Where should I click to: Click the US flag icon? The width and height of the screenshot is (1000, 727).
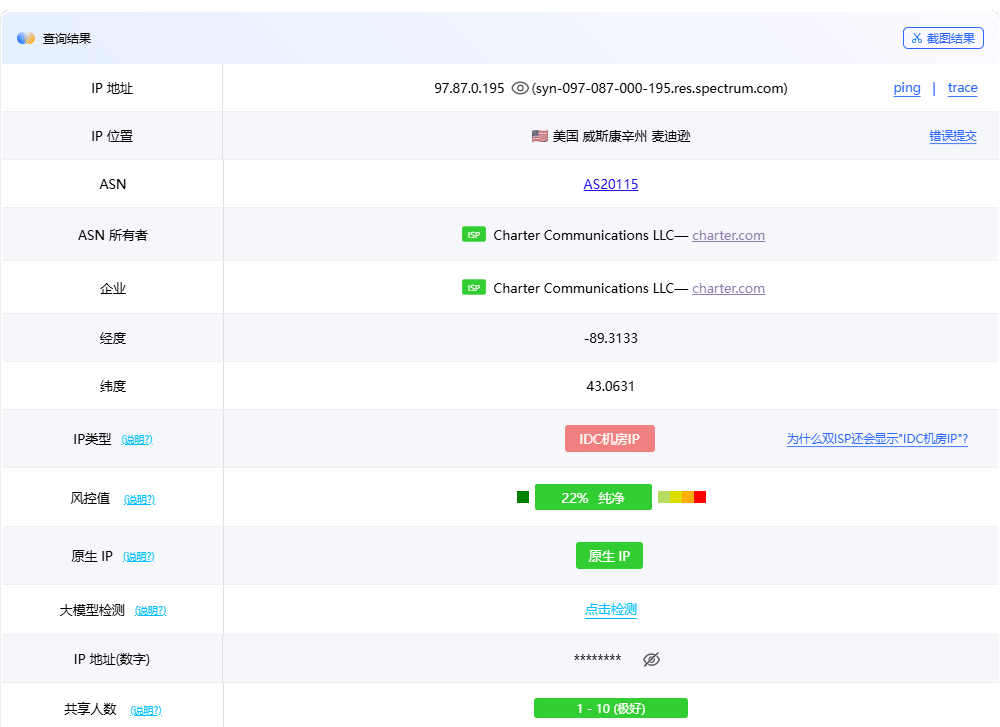pyautogui.click(x=539, y=136)
